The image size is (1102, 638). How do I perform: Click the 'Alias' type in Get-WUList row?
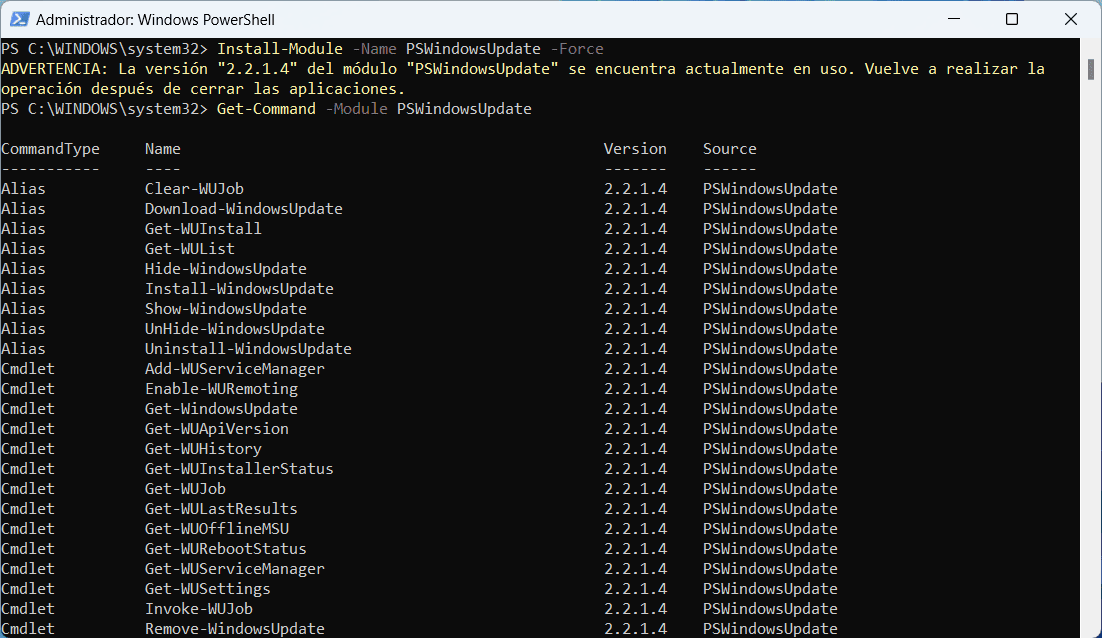pyautogui.click(x=23, y=249)
